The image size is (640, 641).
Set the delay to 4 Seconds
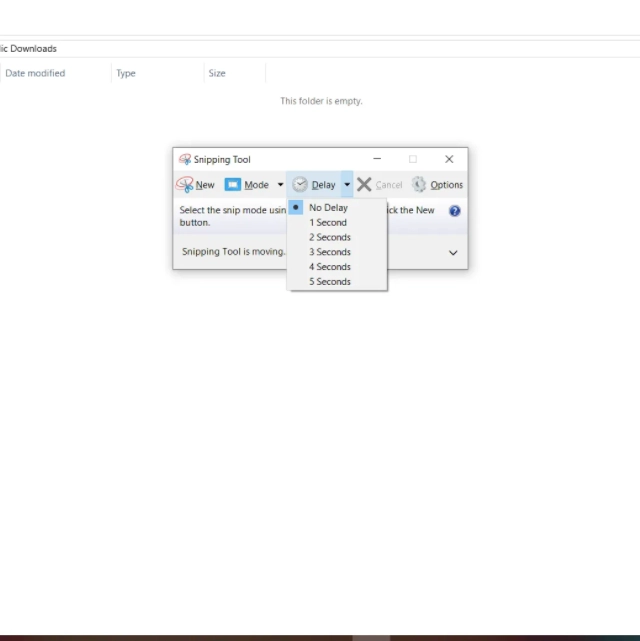pyautogui.click(x=329, y=267)
